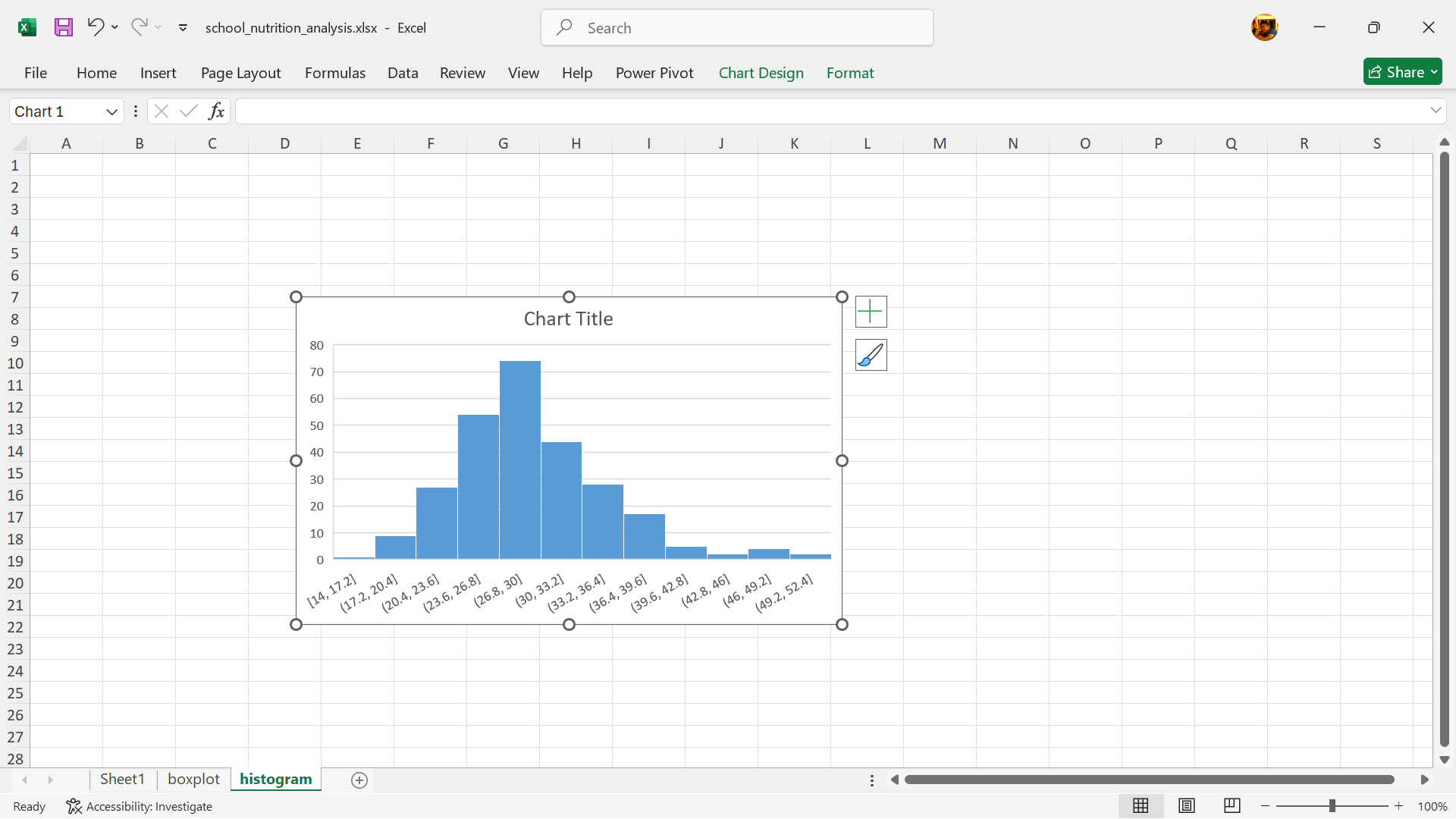Open the Customize Quick Access Toolbar dropdown

[183, 28]
